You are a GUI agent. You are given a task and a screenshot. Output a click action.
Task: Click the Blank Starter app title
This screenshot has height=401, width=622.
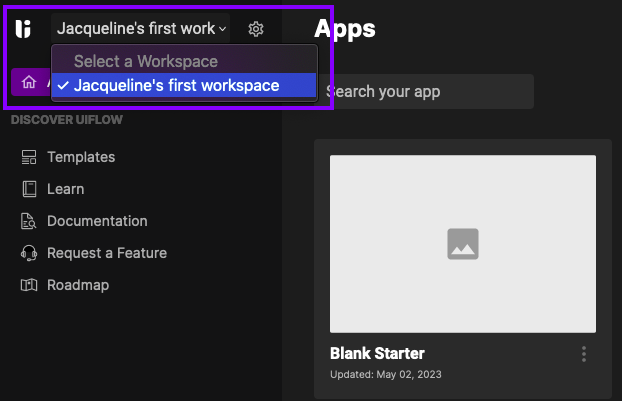(x=377, y=353)
